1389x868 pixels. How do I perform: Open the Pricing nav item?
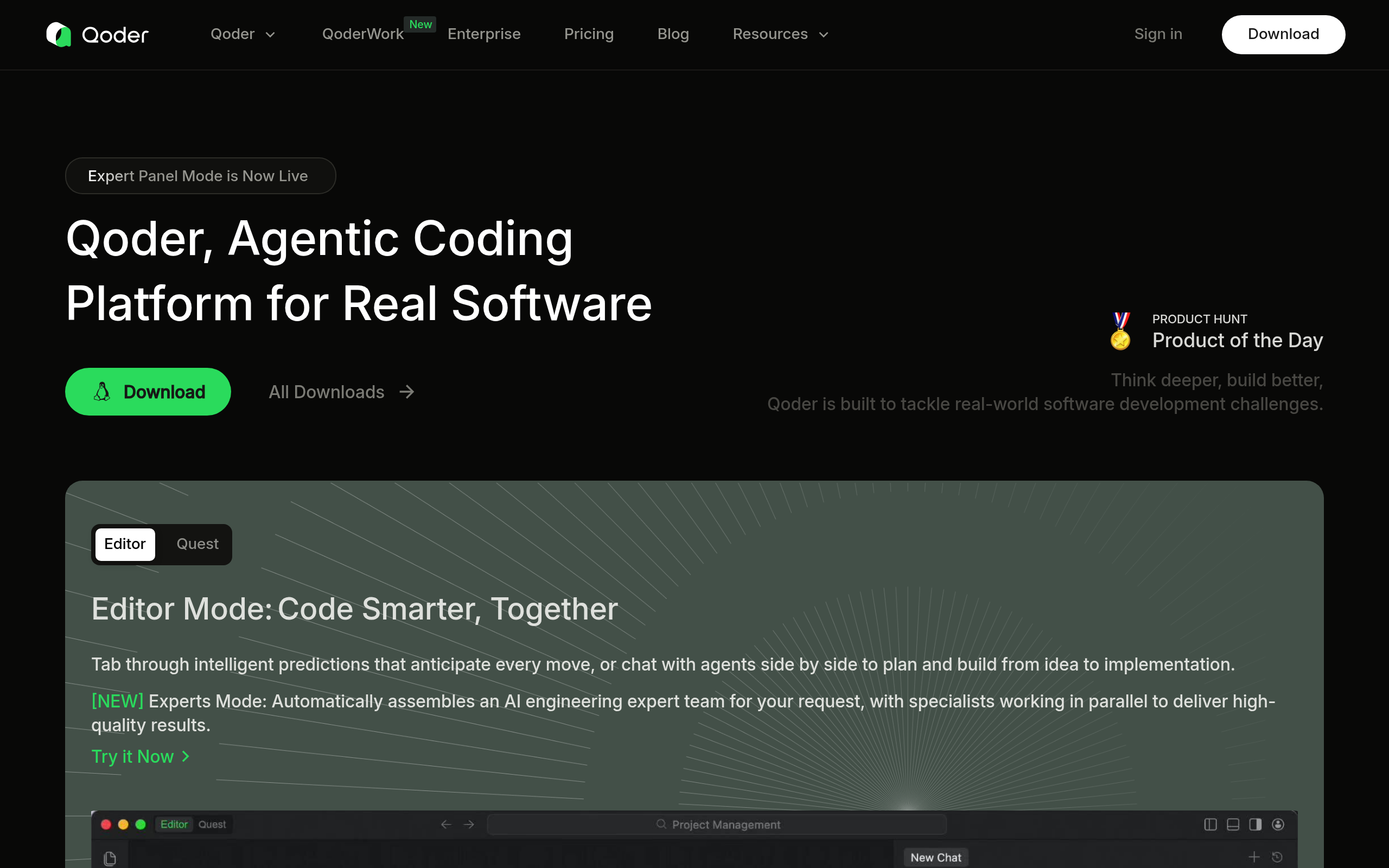point(589,34)
